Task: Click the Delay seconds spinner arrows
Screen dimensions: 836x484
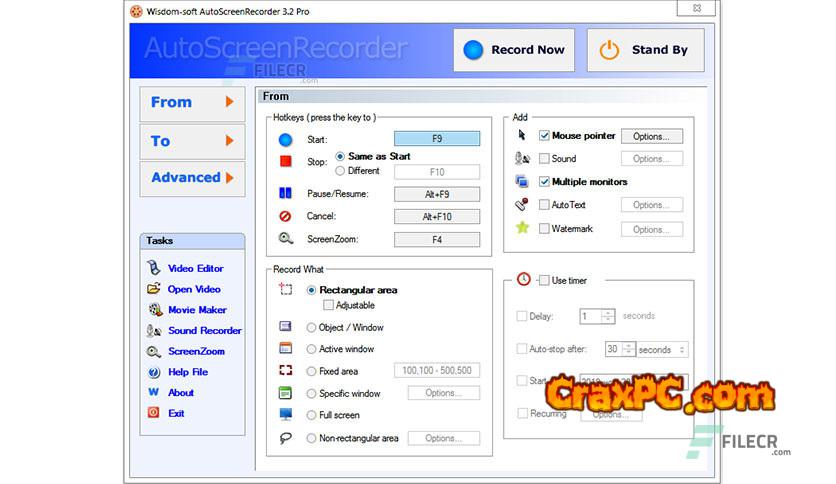Action: point(607,316)
